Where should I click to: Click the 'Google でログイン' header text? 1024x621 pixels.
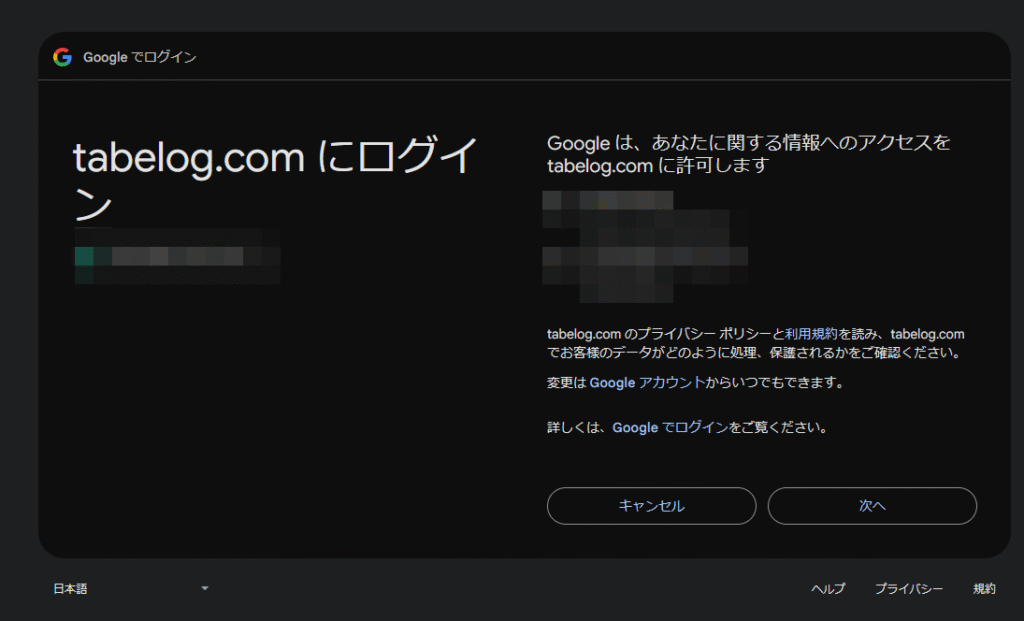pyautogui.click(x=140, y=57)
